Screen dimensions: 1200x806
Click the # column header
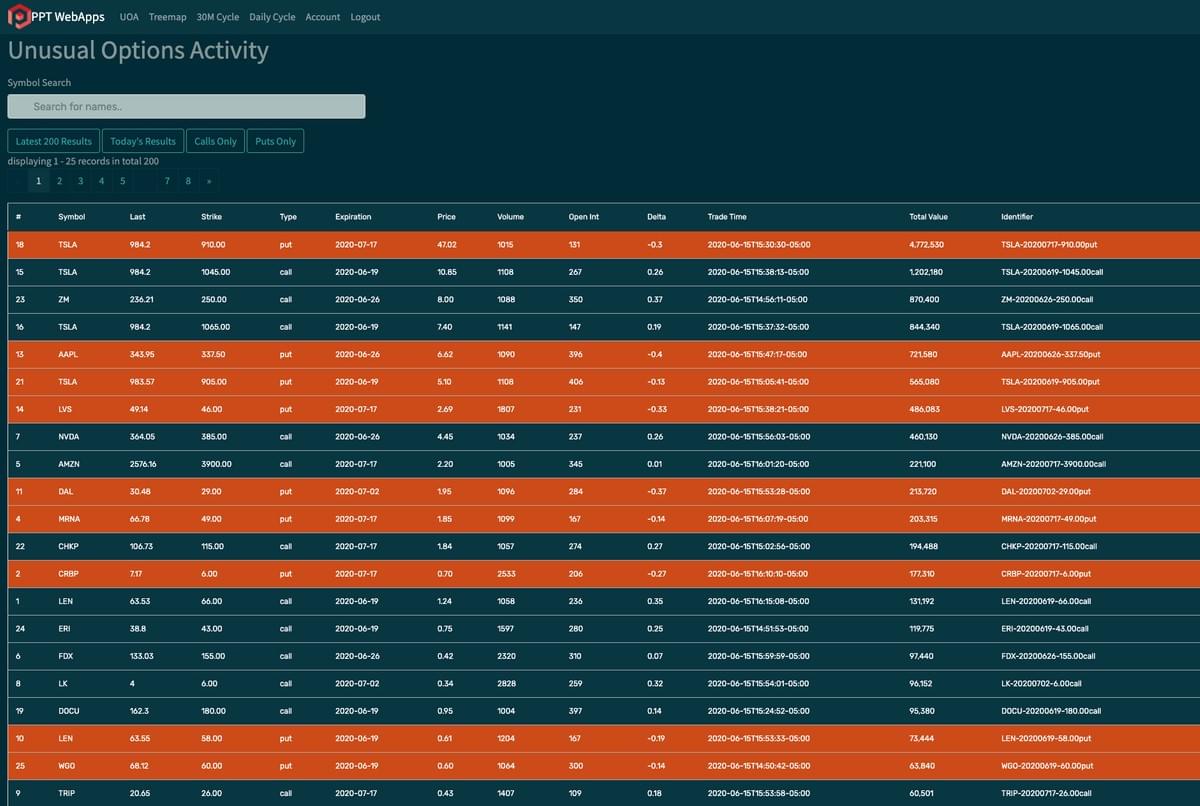click(x=19, y=217)
